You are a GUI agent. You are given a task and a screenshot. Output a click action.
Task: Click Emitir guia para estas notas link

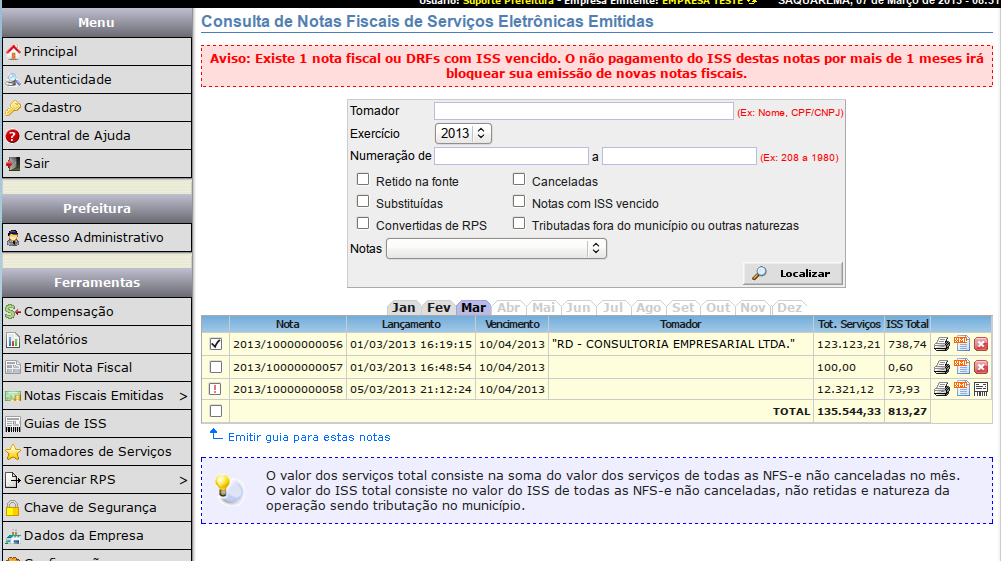click(x=309, y=437)
